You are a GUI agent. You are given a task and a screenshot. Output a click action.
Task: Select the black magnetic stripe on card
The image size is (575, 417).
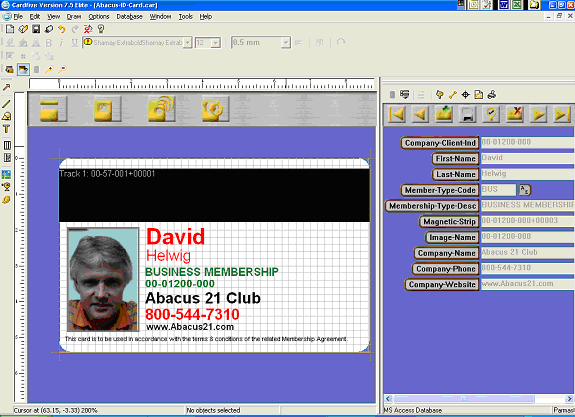214,195
